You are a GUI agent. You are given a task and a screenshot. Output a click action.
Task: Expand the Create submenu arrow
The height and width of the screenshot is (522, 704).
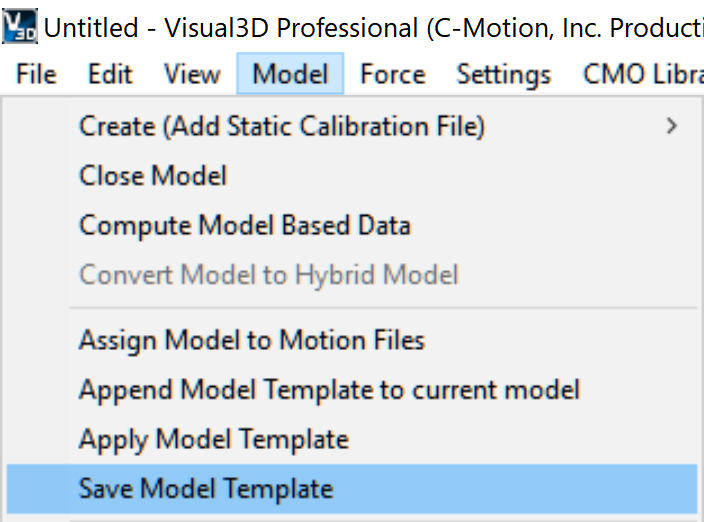click(x=671, y=126)
